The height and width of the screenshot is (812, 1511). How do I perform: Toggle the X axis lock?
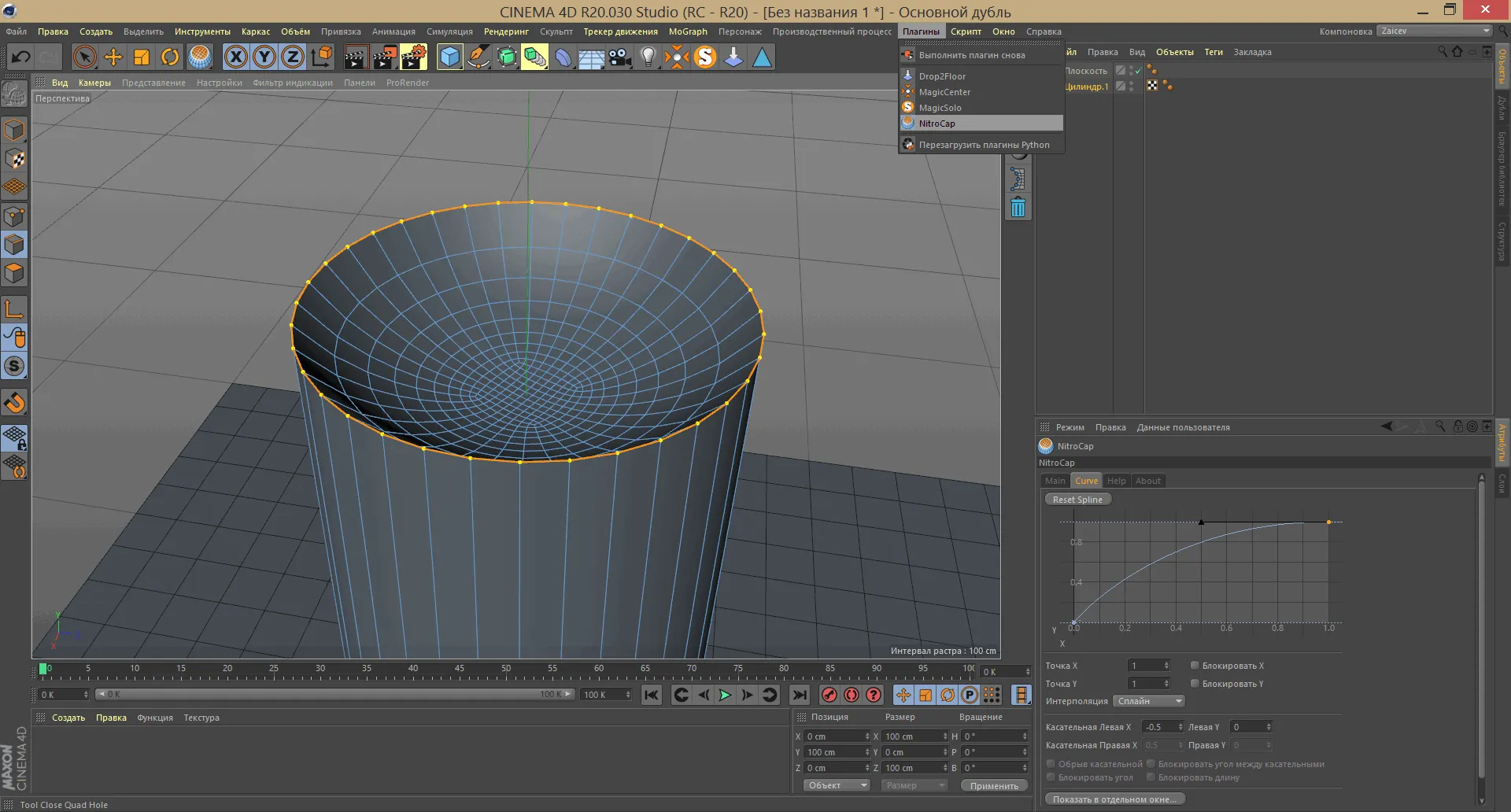(x=235, y=57)
